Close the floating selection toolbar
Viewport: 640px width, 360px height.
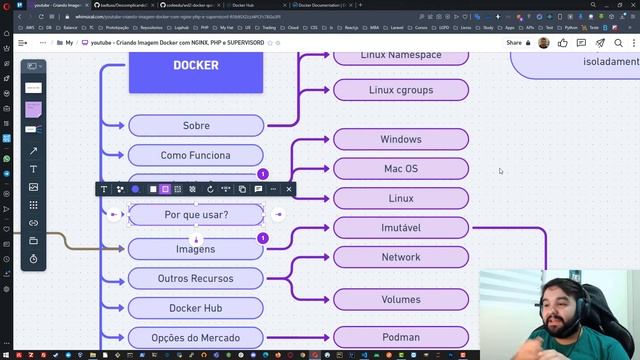tap(289, 189)
